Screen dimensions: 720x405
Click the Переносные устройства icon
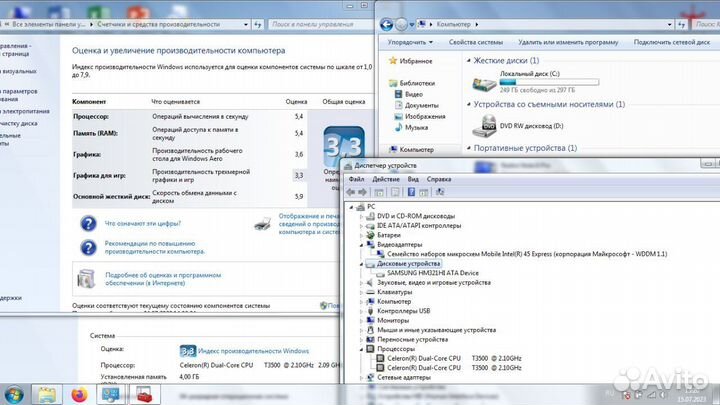371,339
